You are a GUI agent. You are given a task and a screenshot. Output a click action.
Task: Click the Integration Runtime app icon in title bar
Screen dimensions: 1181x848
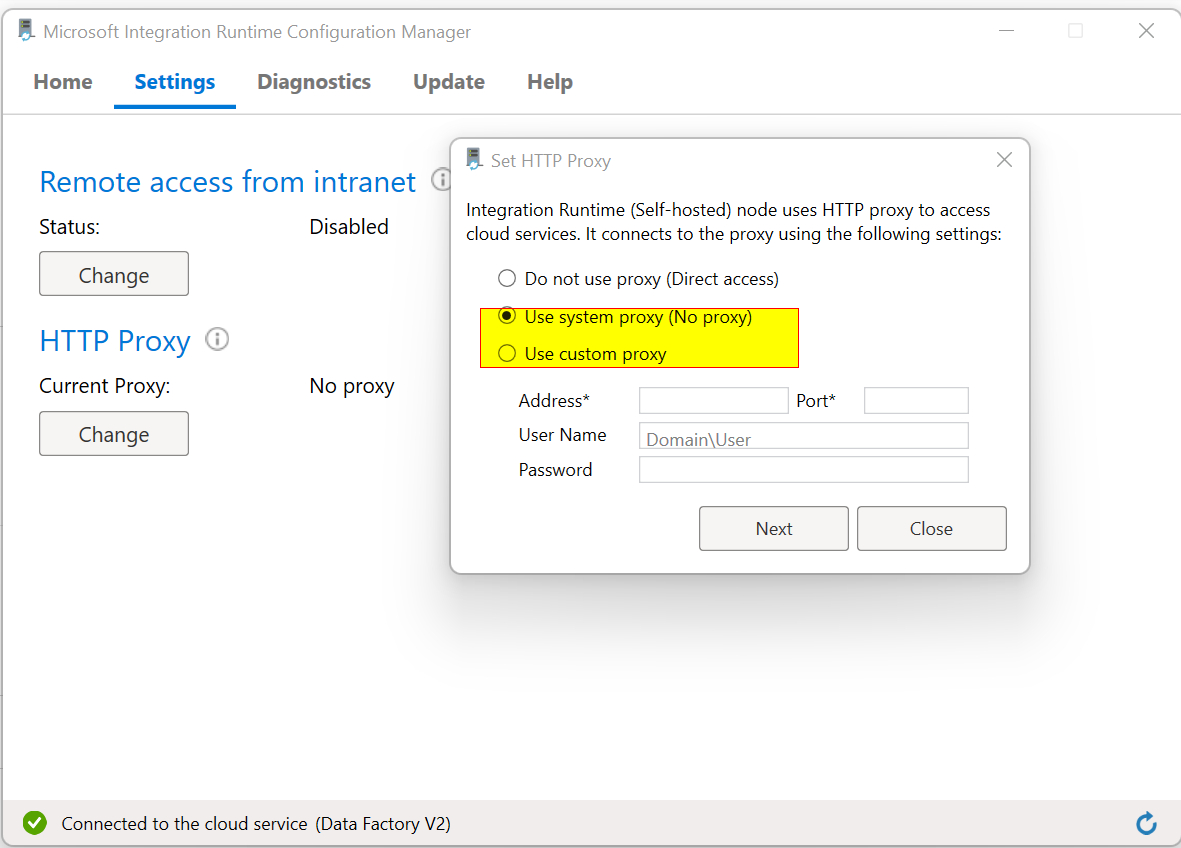pos(25,30)
